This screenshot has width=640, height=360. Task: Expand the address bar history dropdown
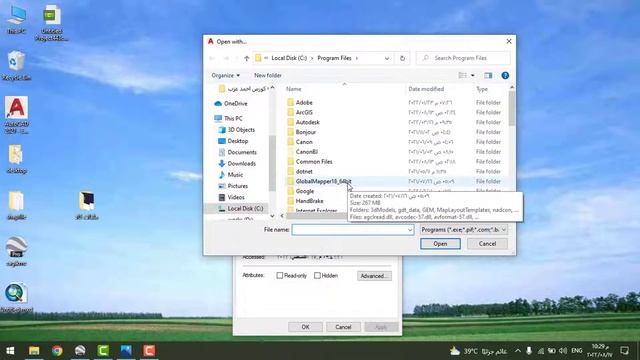[387, 58]
